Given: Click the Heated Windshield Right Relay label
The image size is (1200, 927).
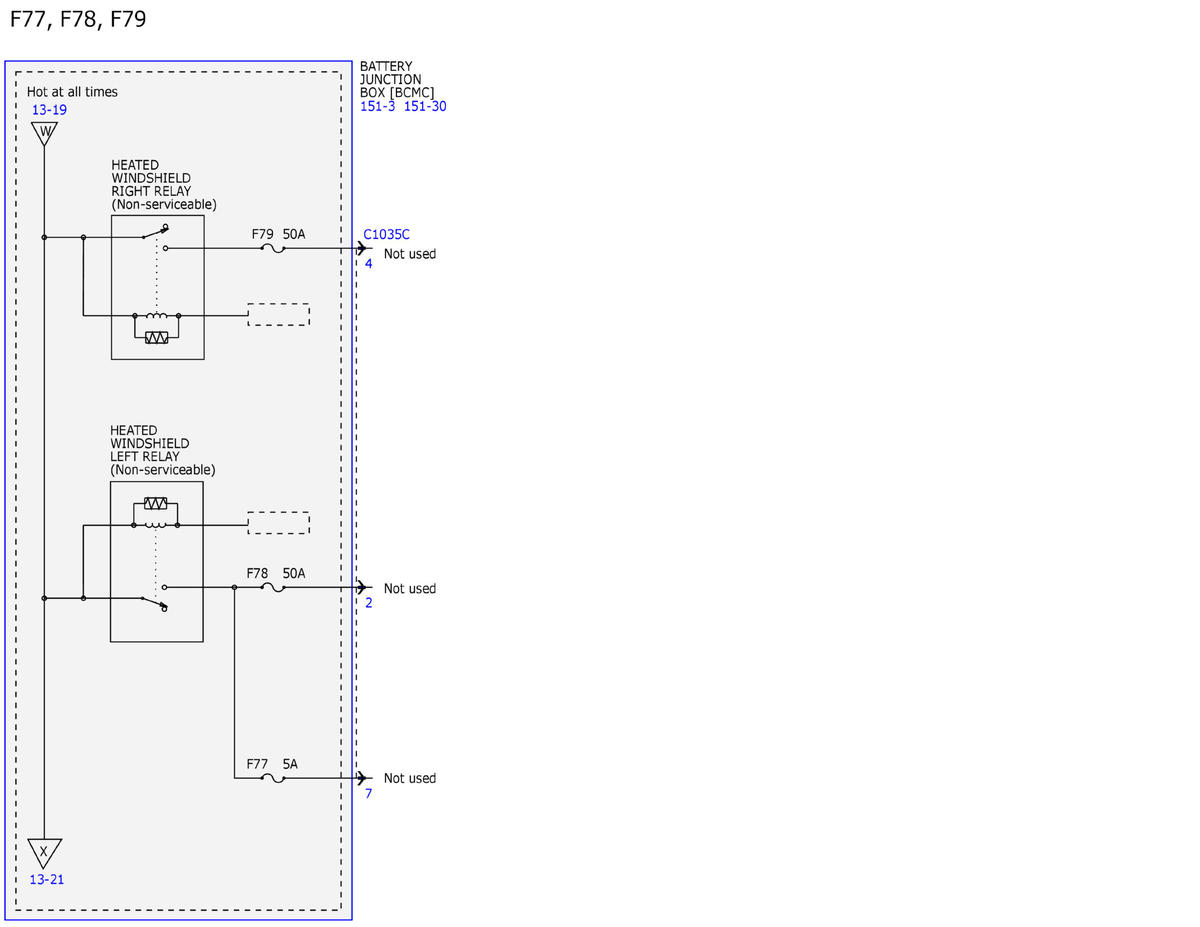Looking at the screenshot, I should 163,184.
